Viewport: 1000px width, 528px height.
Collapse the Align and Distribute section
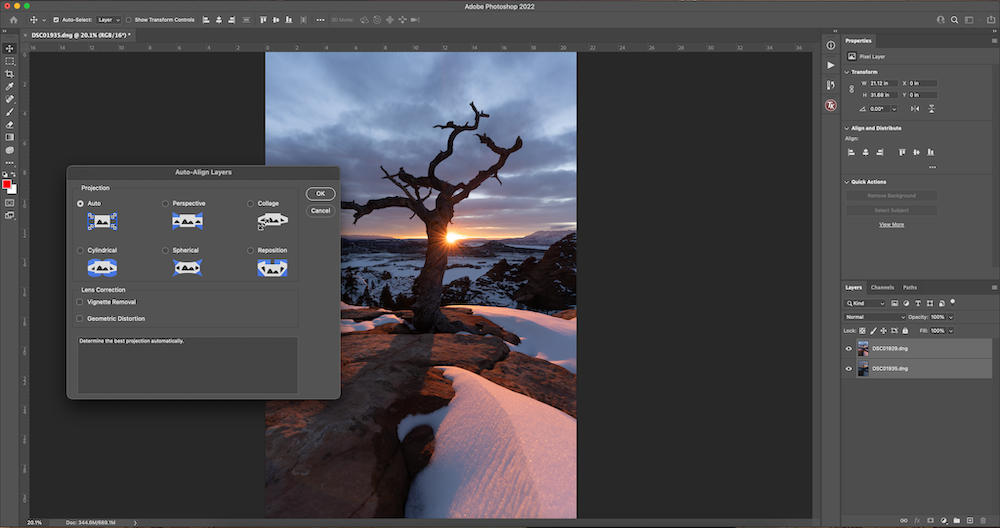(846, 128)
